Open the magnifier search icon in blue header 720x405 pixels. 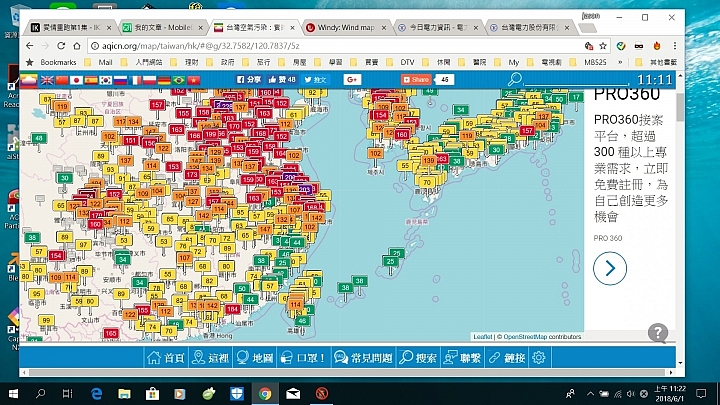coord(515,79)
